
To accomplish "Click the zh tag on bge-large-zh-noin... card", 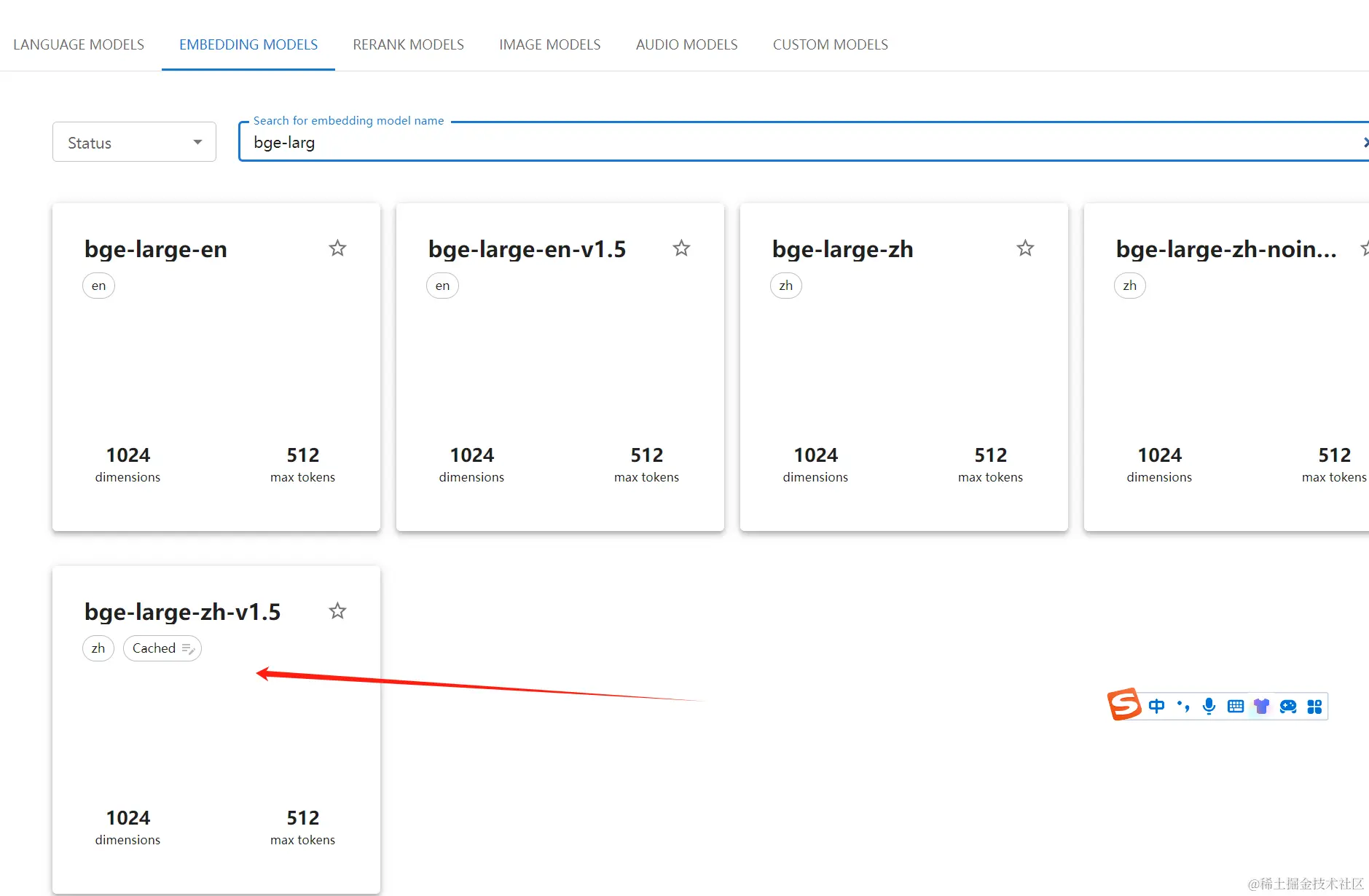I will point(1129,286).
